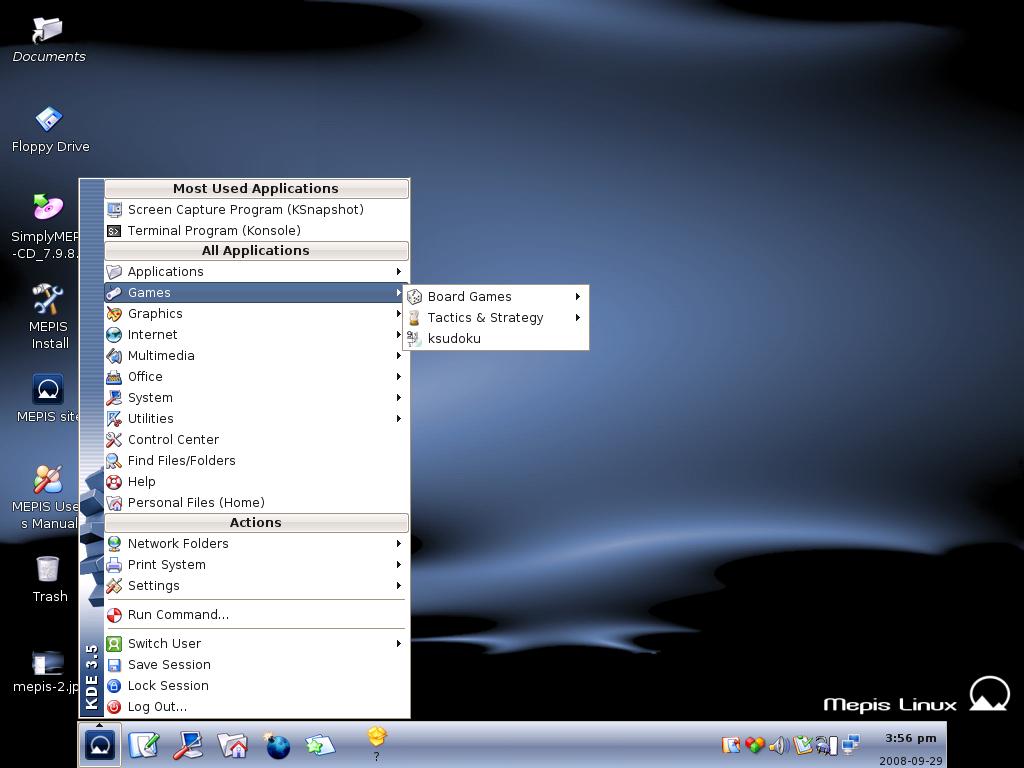Launch the text editor panel icon with green pen
The width and height of the screenshot is (1024, 768).
coord(144,745)
